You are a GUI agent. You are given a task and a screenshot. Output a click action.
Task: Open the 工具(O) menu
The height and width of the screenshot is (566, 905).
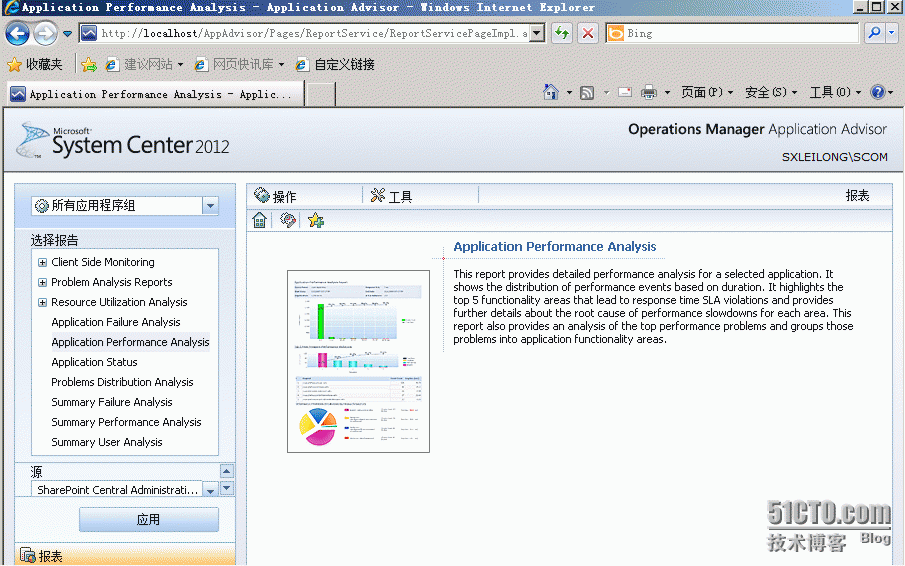(x=835, y=92)
